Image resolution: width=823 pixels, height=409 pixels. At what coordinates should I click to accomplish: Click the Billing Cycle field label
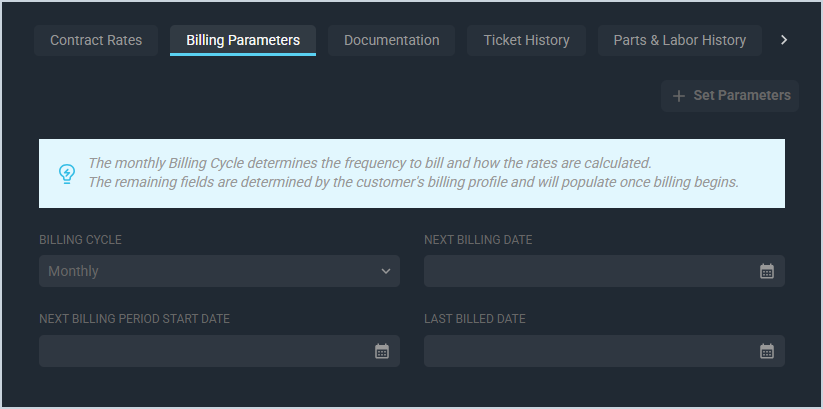(81, 240)
